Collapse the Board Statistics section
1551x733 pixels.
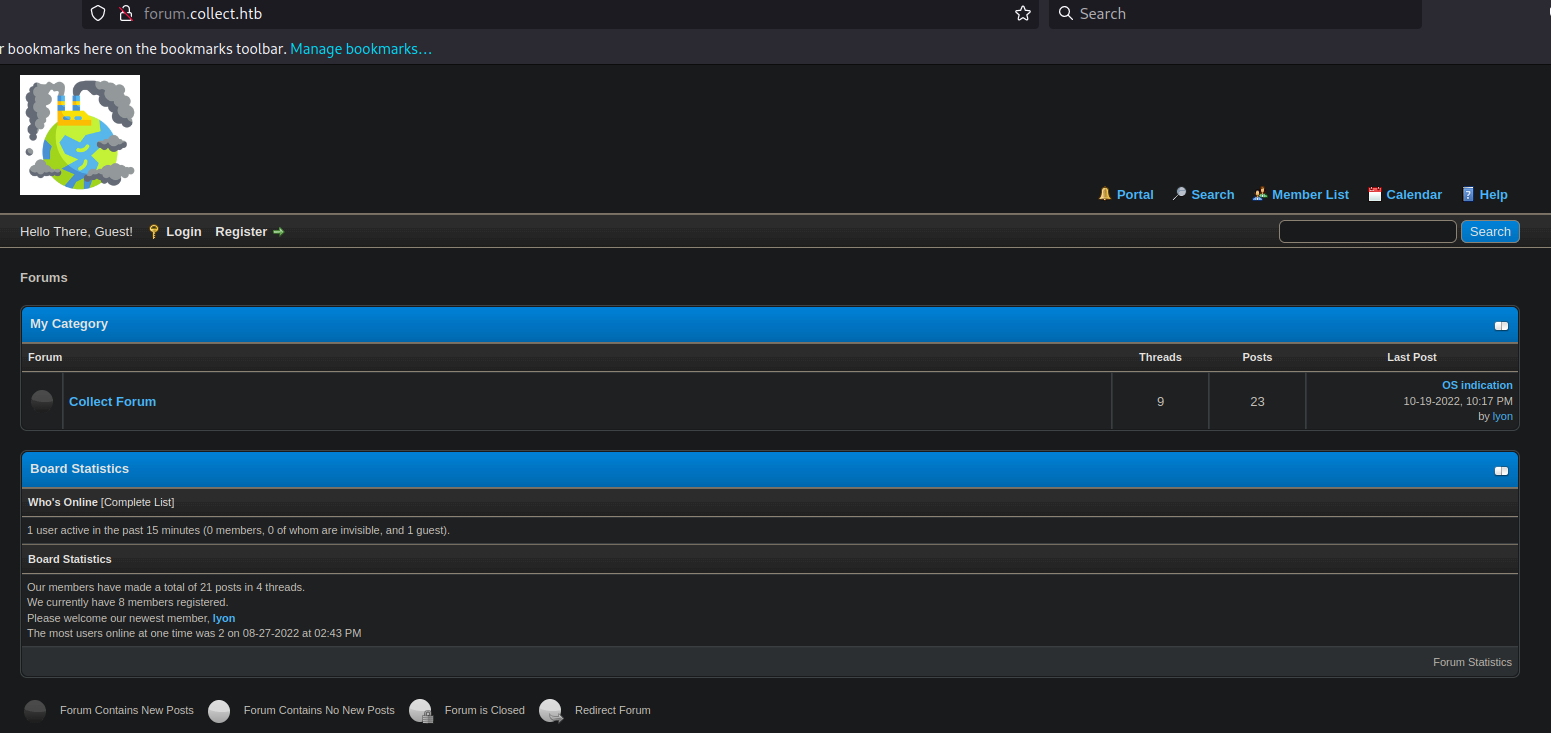1501,471
